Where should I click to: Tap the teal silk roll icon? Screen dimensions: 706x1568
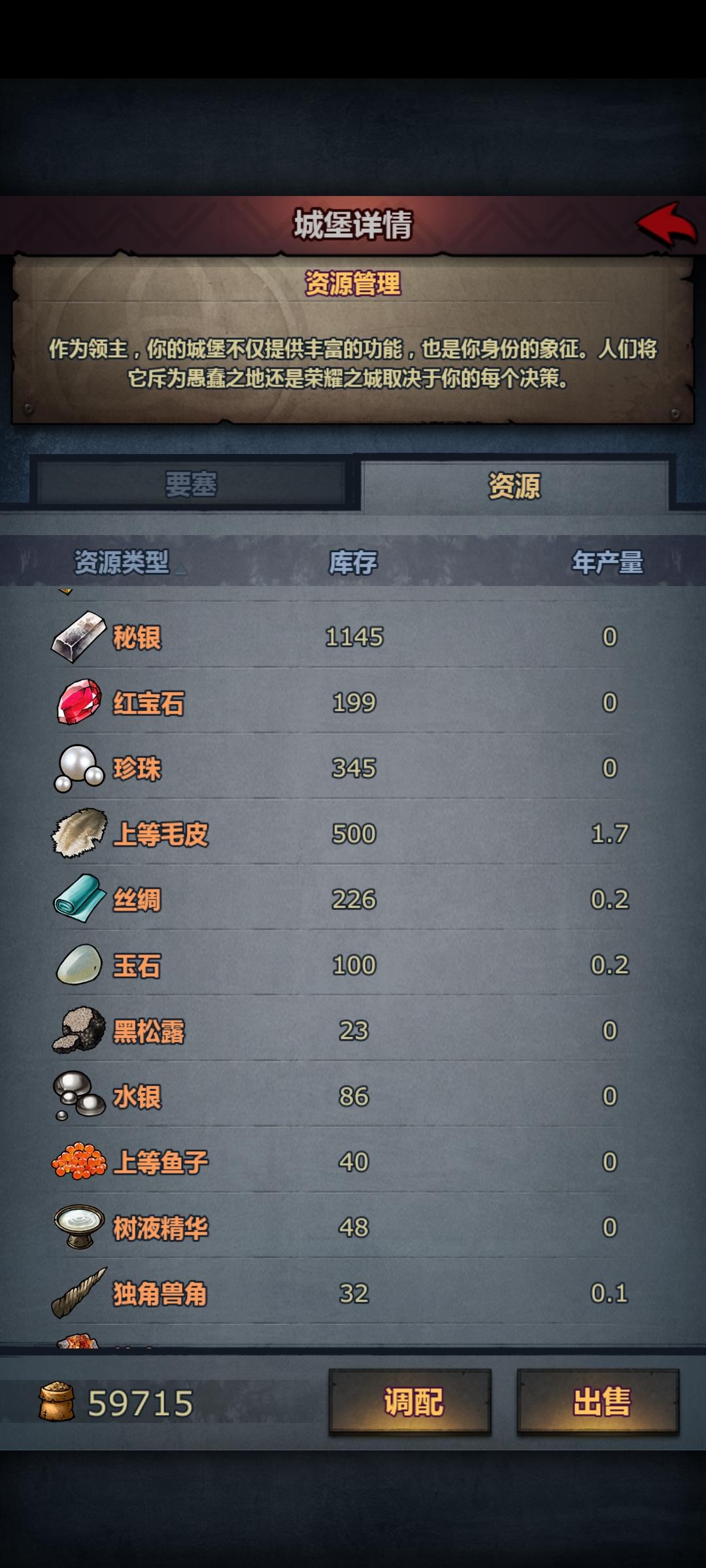[79, 899]
